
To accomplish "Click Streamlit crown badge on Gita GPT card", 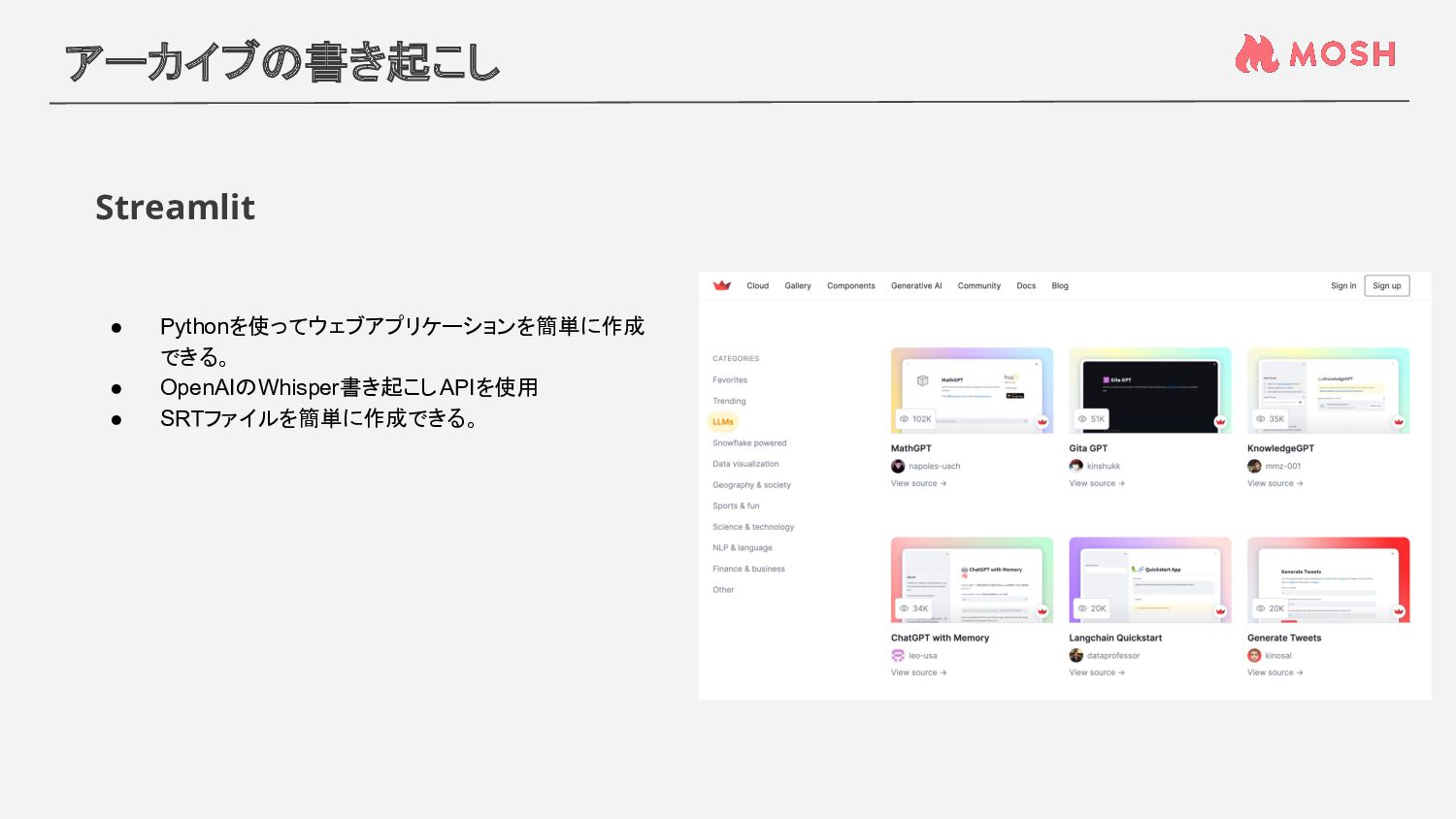I will pos(1221,421).
